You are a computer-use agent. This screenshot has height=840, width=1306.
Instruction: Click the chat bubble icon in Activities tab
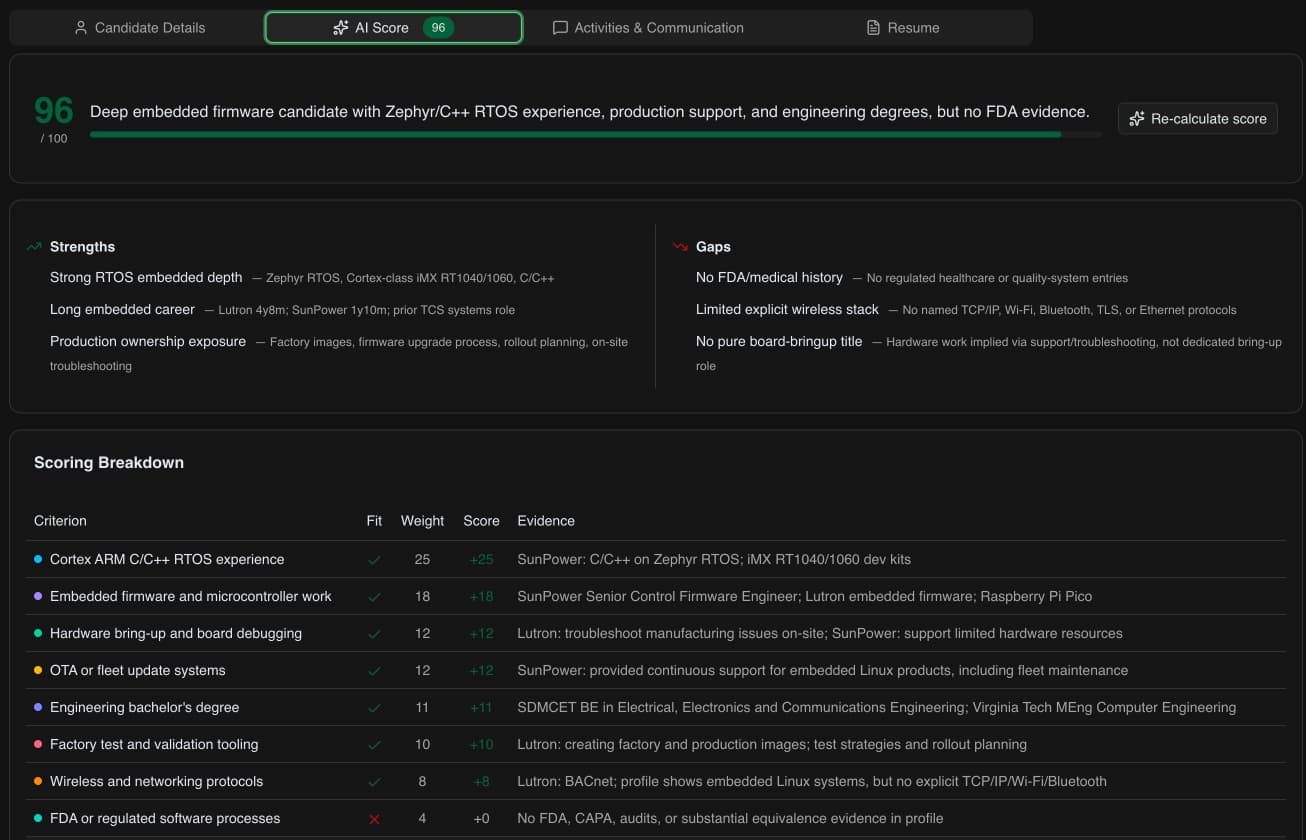(560, 28)
